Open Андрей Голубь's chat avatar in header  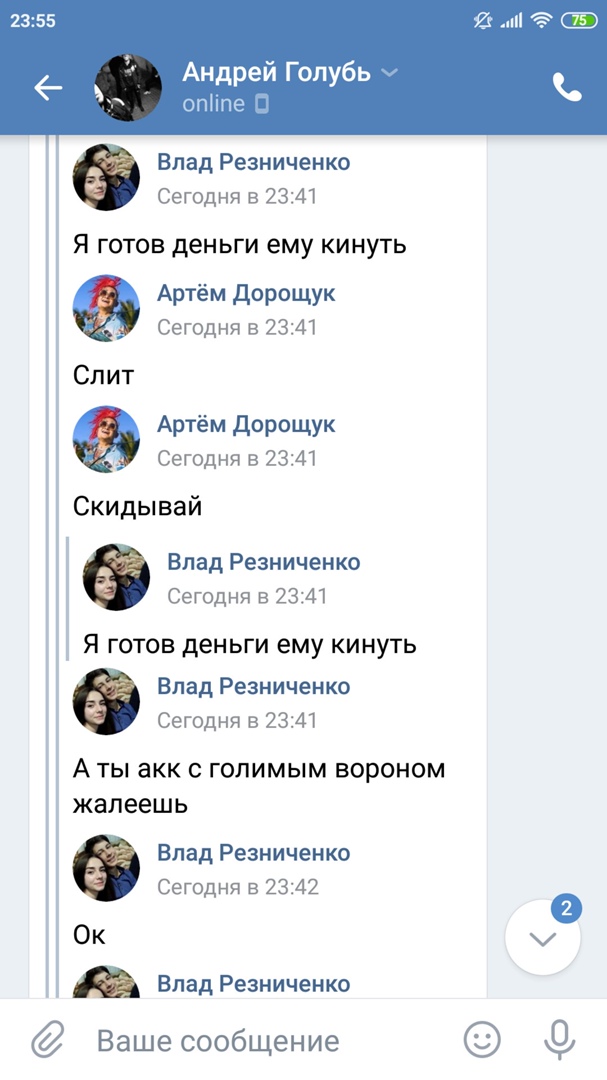(128, 88)
